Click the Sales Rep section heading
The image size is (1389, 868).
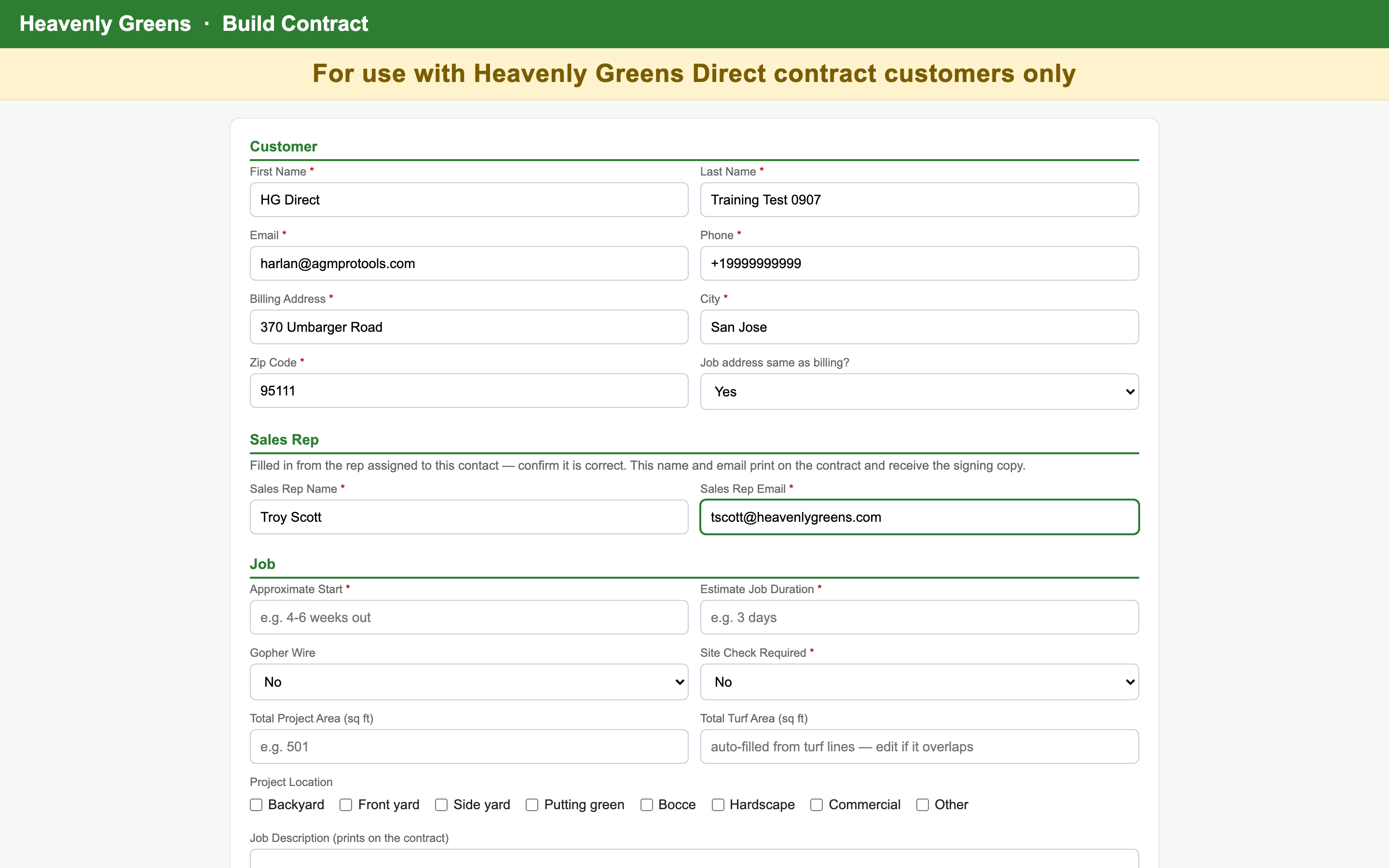[284, 440]
